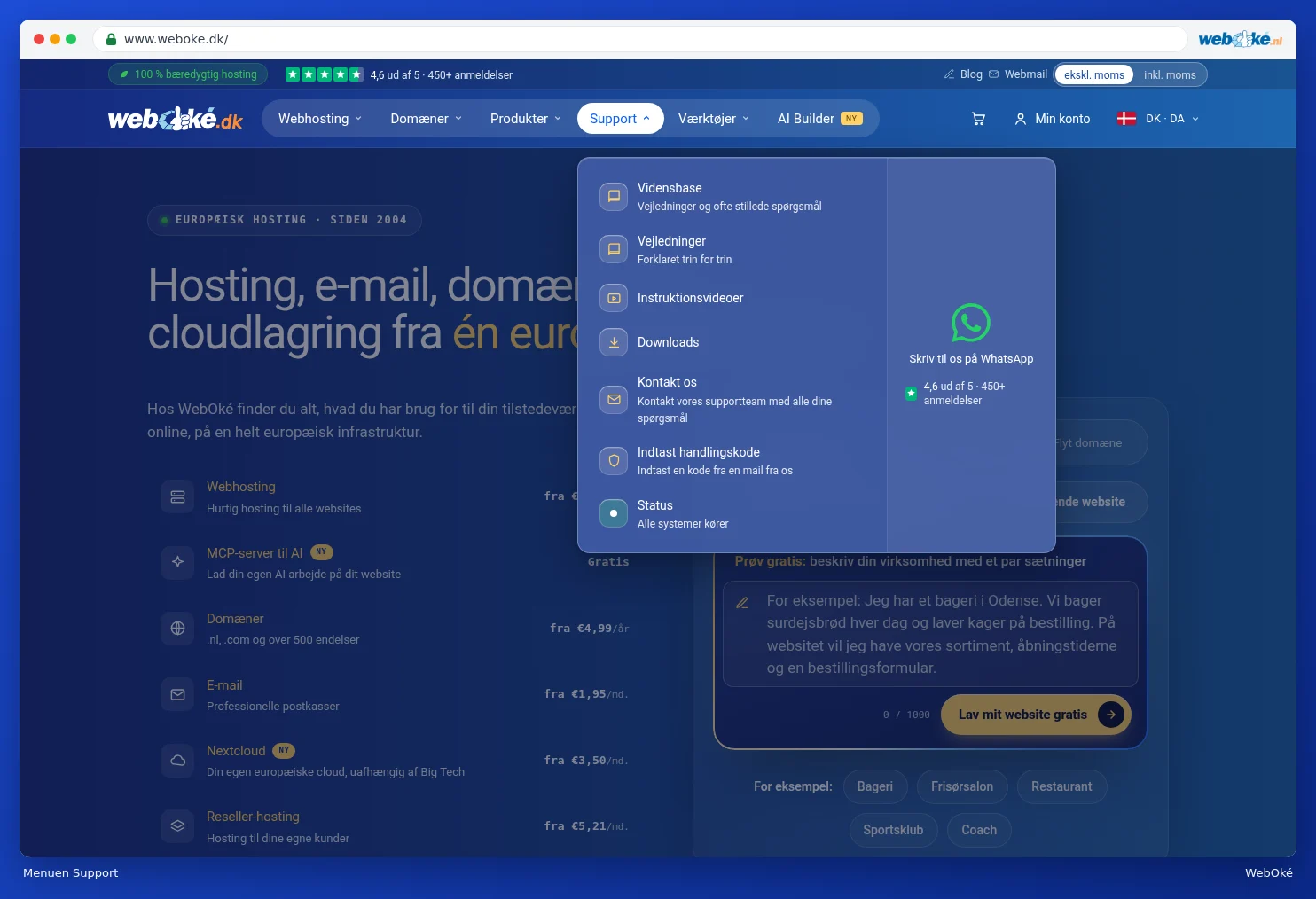The height and width of the screenshot is (899, 1316).
Task: Click the Domæner globe icon
Action: 177,629
